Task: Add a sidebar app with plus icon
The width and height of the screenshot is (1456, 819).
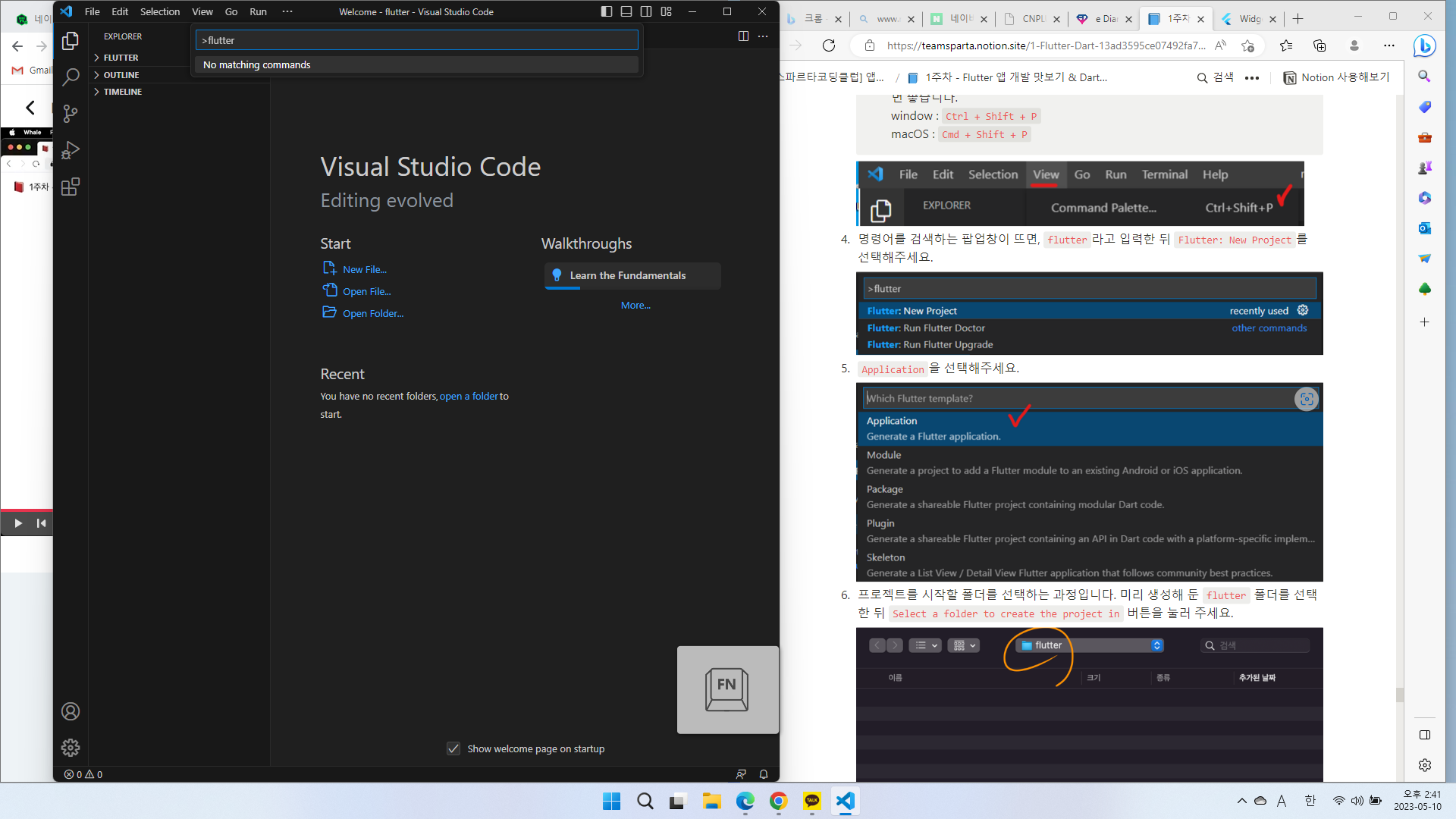Action: (x=1425, y=322)
